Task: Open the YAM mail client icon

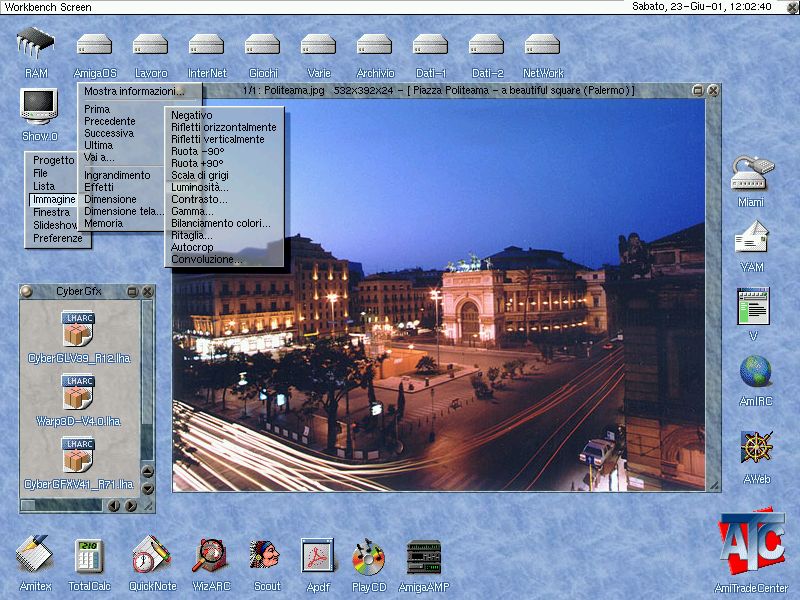Action: (x=750, y=240)
